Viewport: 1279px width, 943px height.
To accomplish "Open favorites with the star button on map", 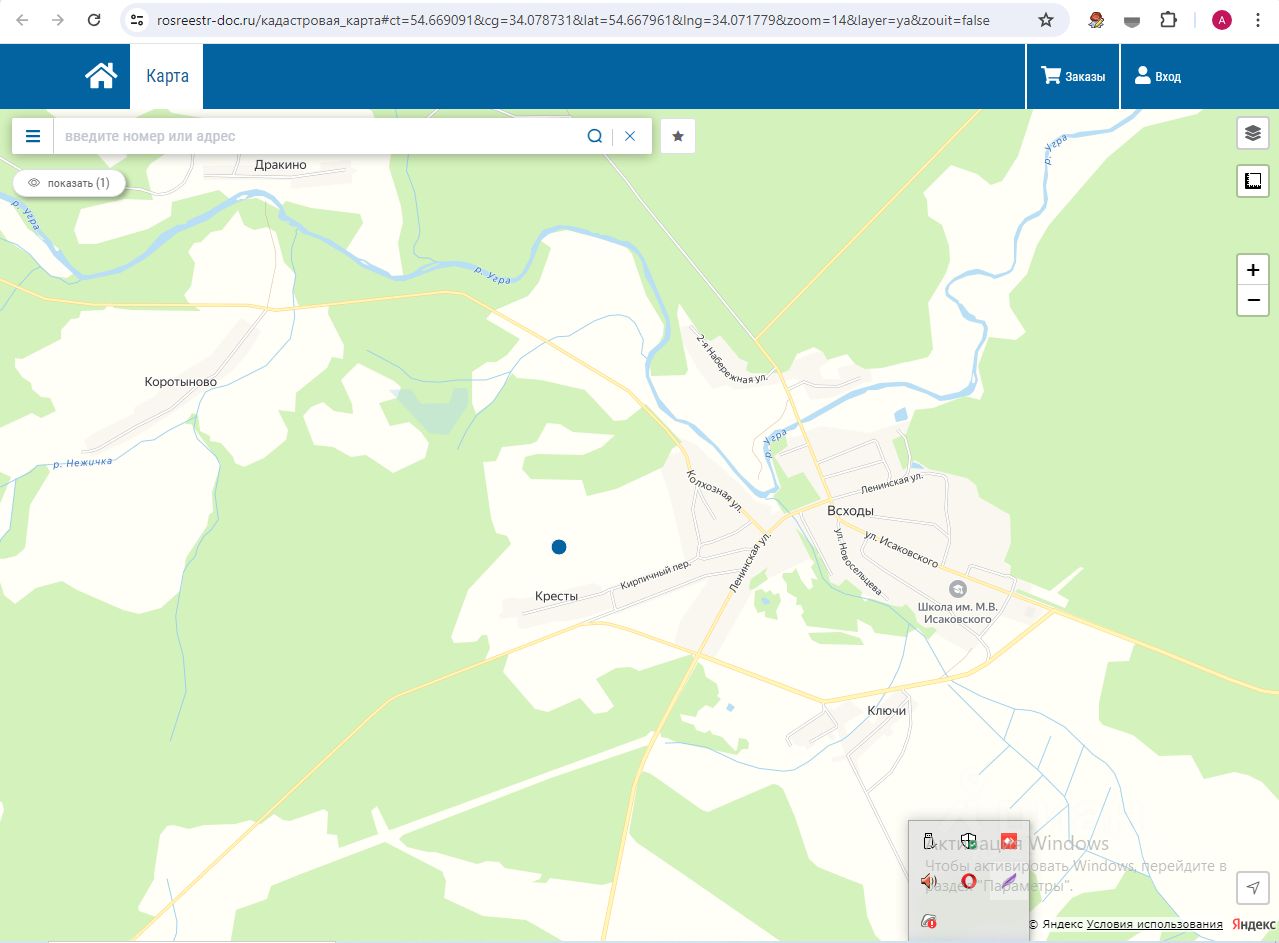I will coord(678,136).
